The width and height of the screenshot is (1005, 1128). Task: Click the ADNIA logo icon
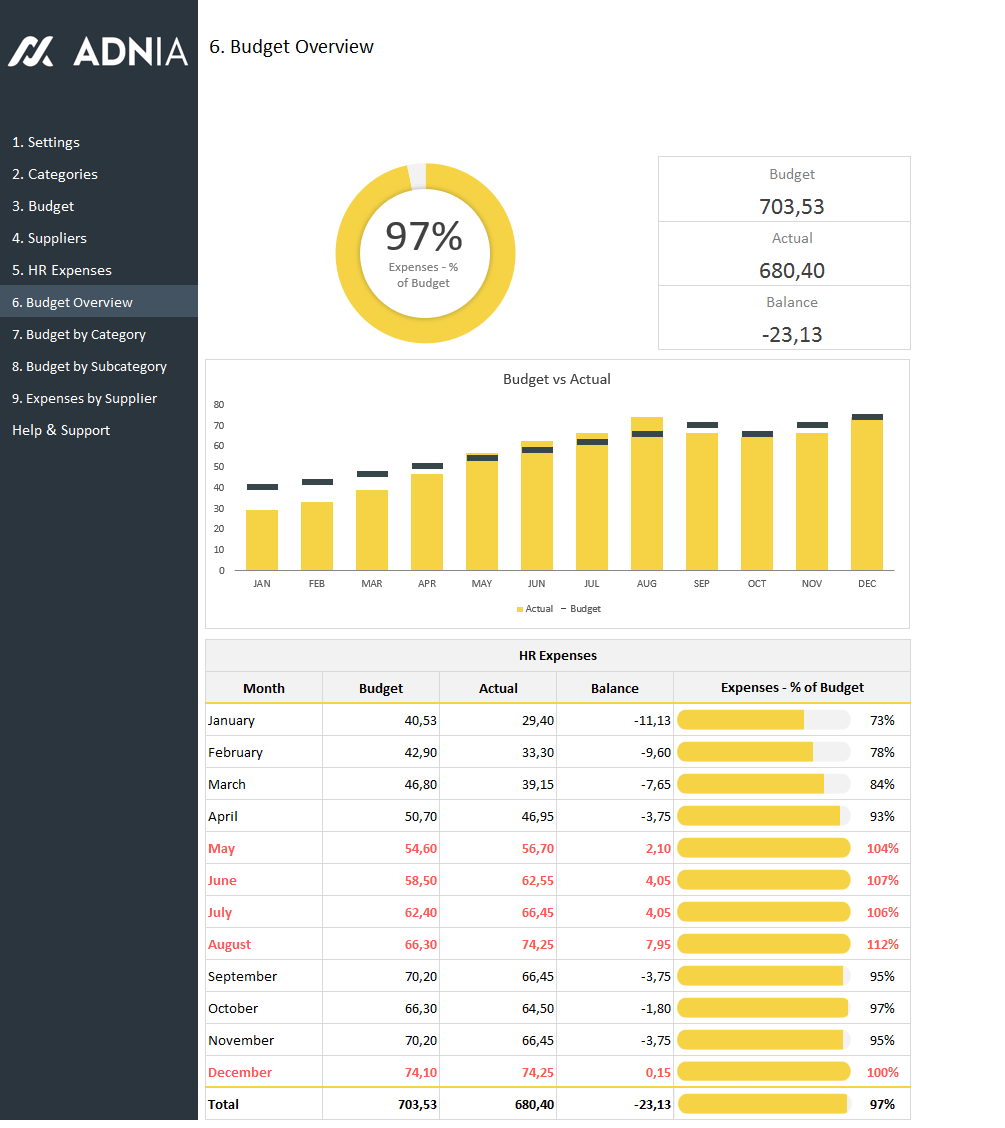31,51
